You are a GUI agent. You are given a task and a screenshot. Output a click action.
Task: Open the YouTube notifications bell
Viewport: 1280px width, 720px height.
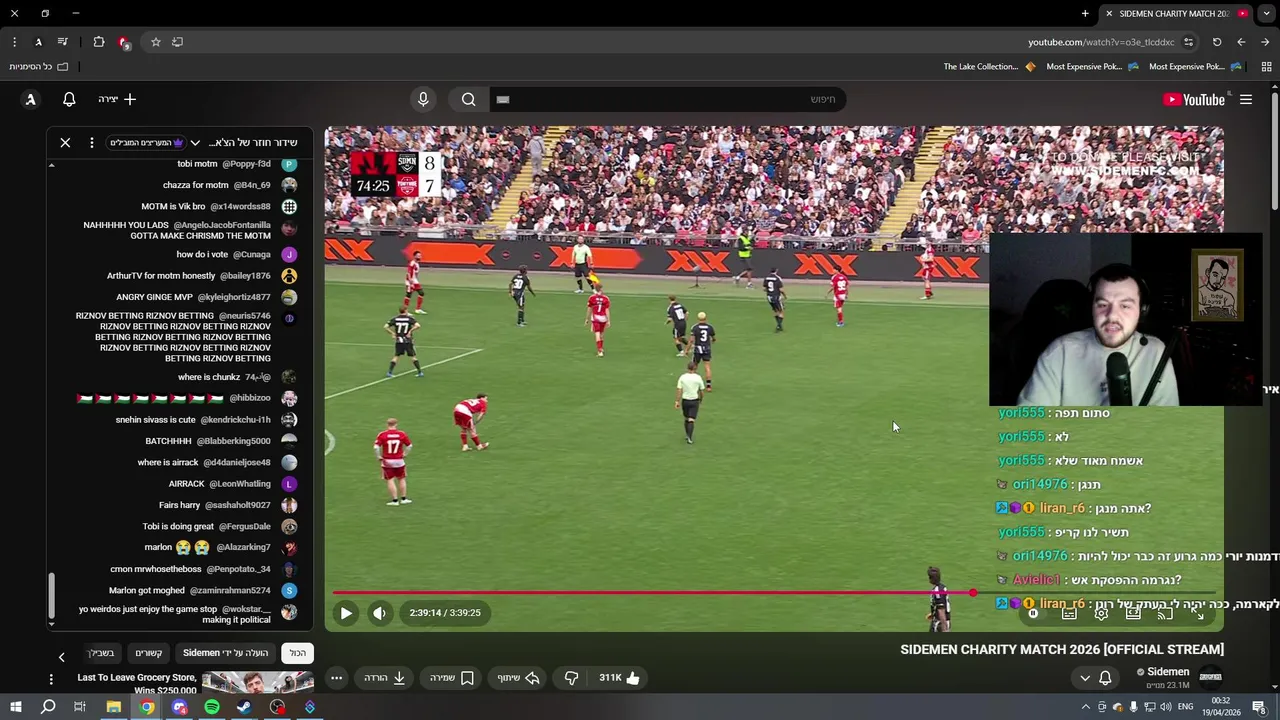69,99
